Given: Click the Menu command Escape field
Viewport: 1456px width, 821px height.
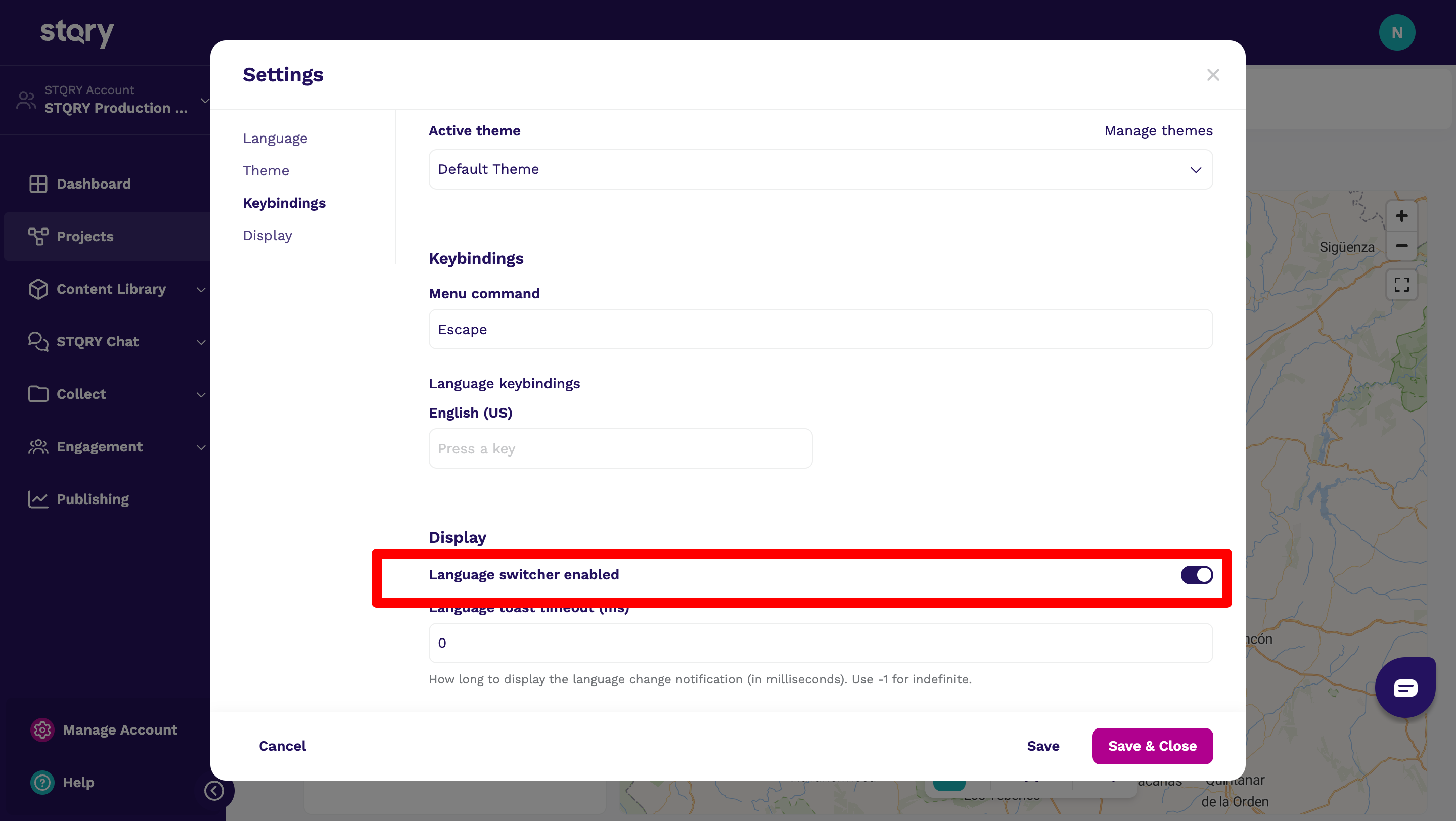Looking at the screenshot, I should [821, 330].
